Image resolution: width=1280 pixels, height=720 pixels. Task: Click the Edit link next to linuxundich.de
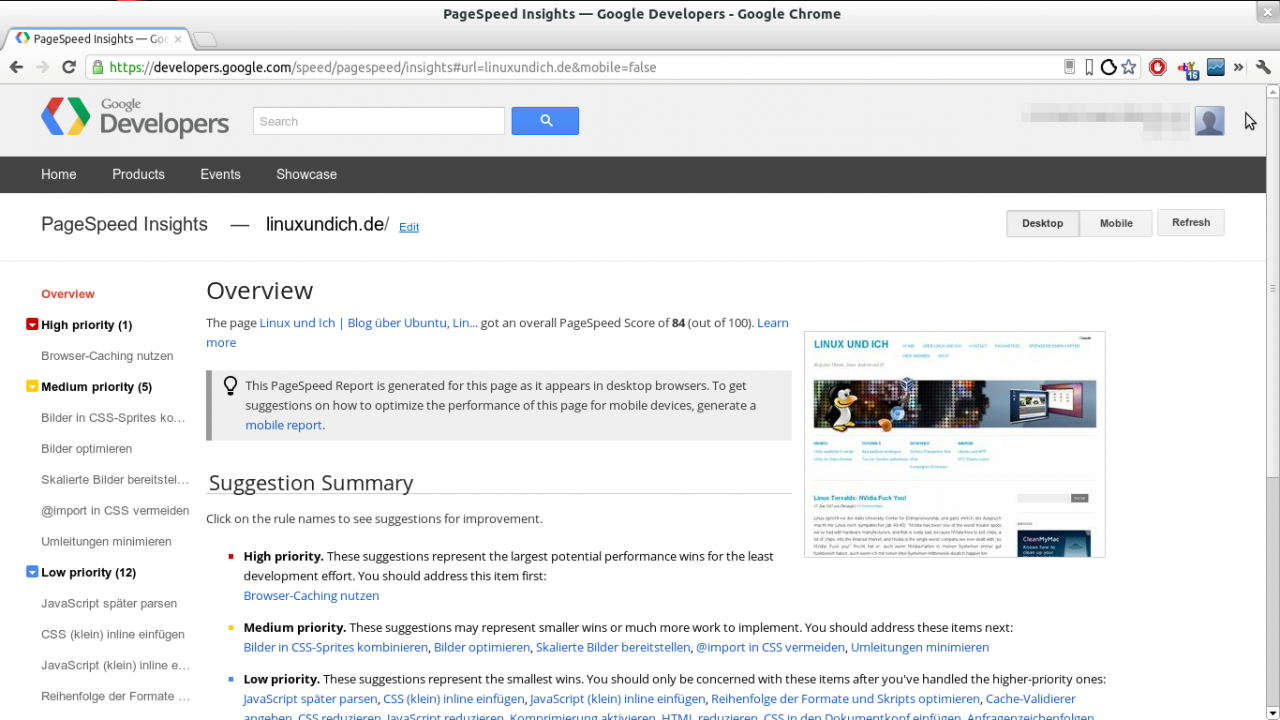pyautogui.click(x=409, y=227)
